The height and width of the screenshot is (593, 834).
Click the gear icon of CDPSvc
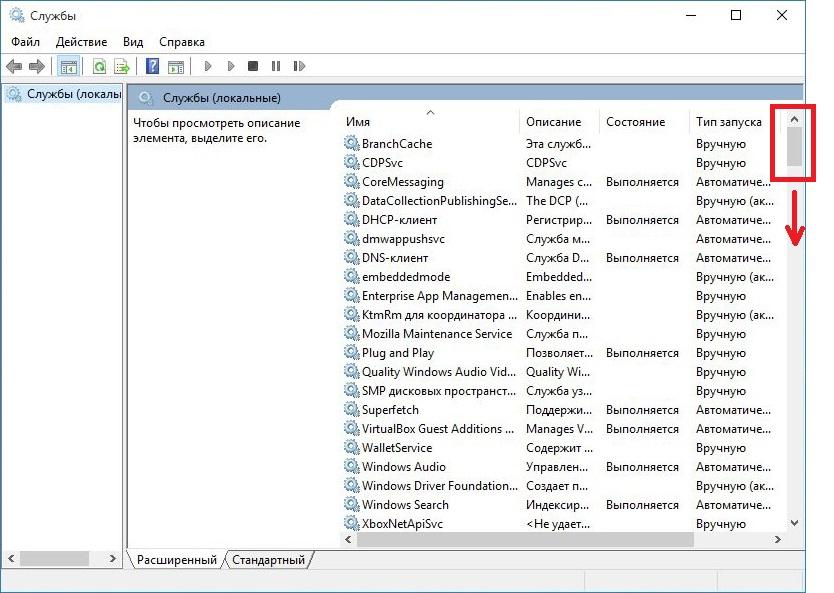351,162
